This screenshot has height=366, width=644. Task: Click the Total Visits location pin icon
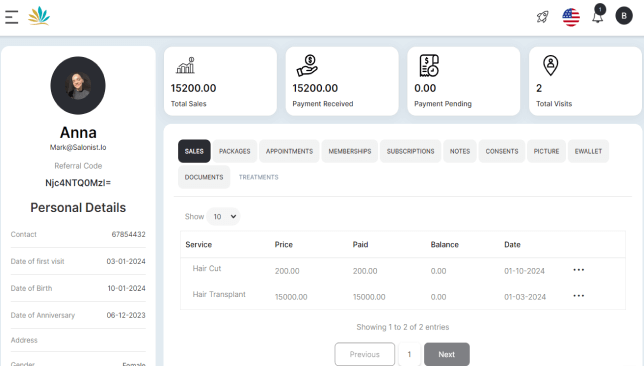[550, 65]
